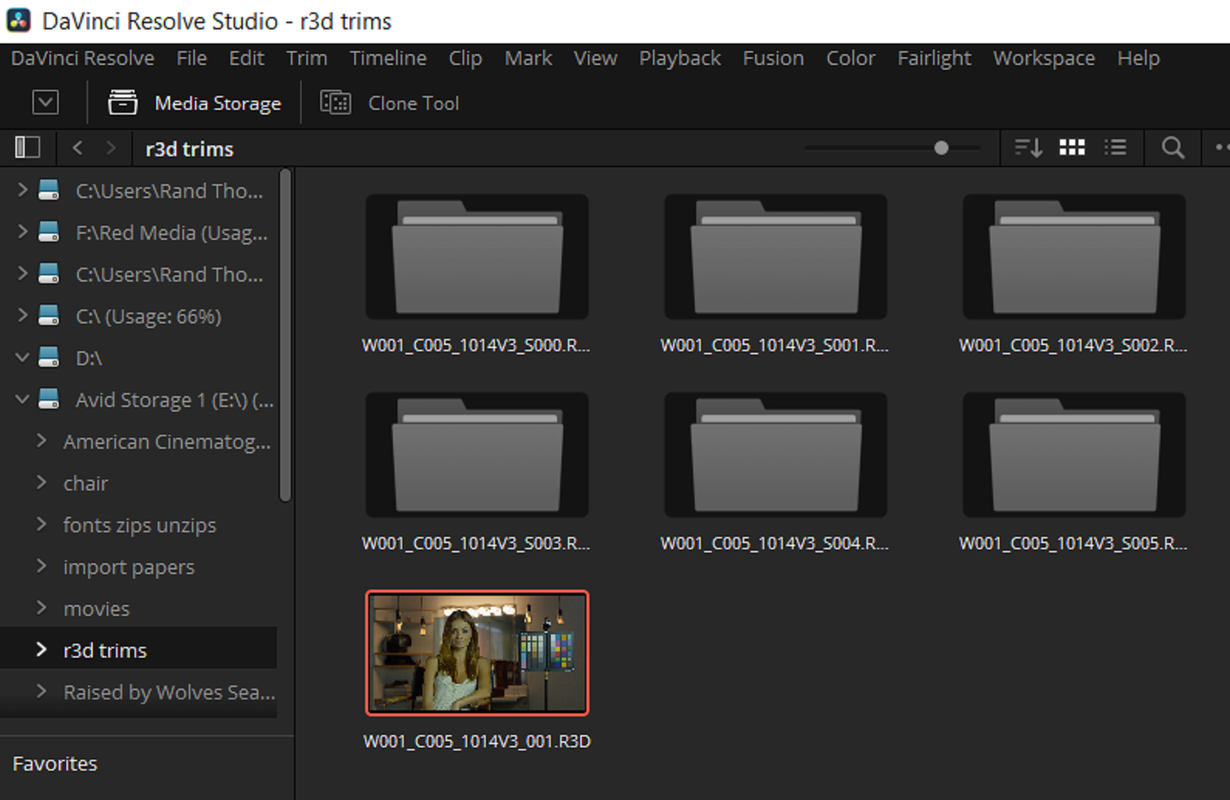
Task: Click the layout dropdown arrow near Media Storage
Action: (46, 102)
